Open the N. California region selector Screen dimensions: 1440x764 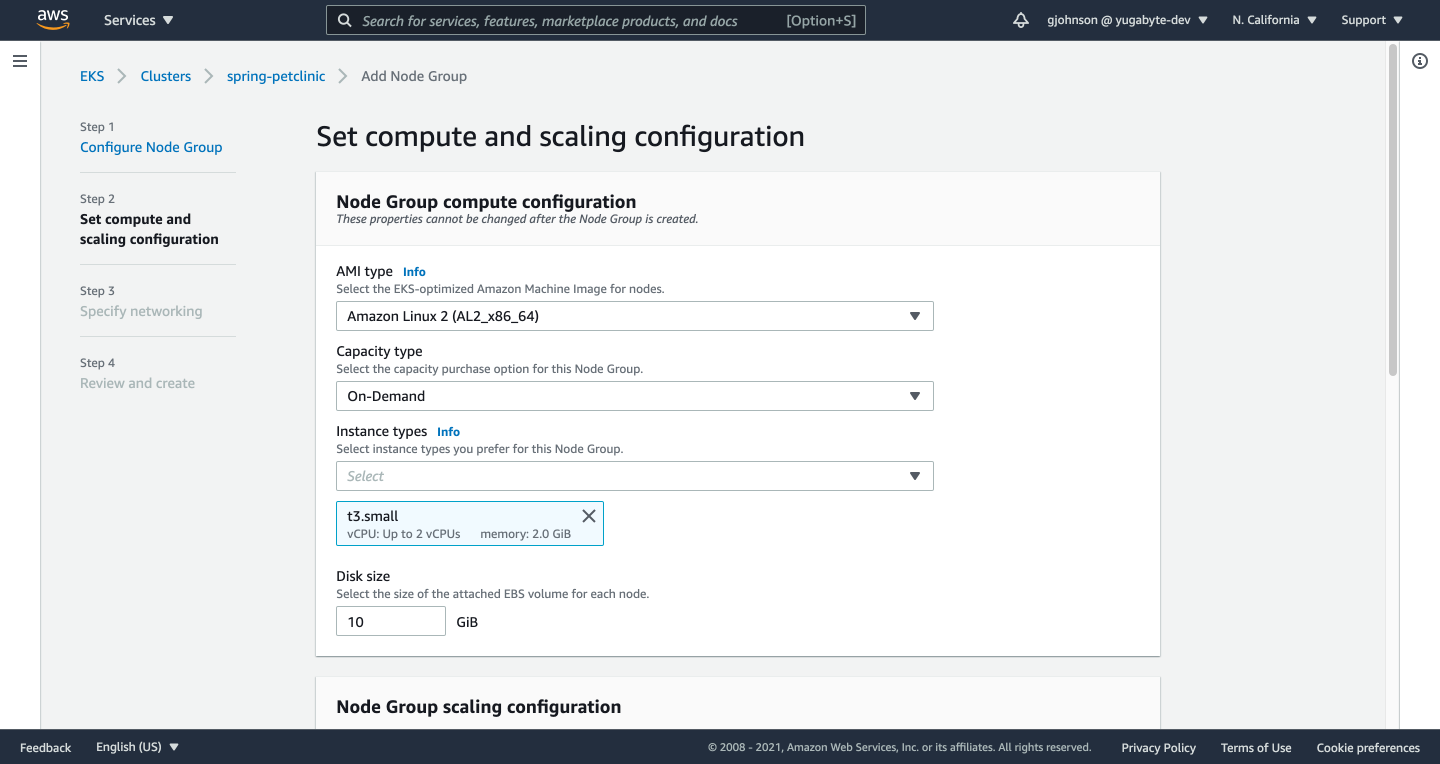(1274, 20)
